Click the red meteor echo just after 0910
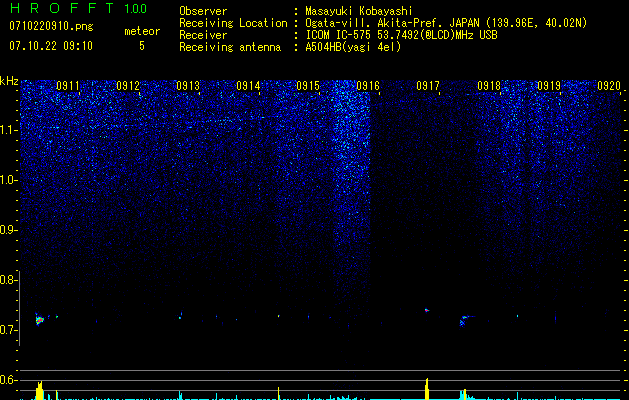The height and width of the screenshot is (400, 629). [x=39, y=320]
